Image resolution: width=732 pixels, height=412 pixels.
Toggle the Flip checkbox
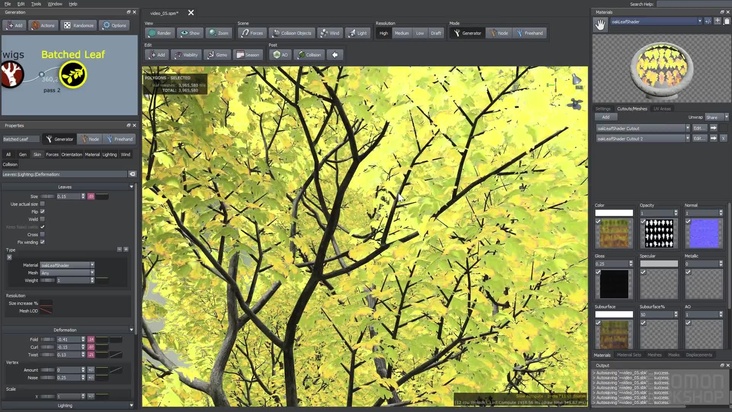point(42,211)
